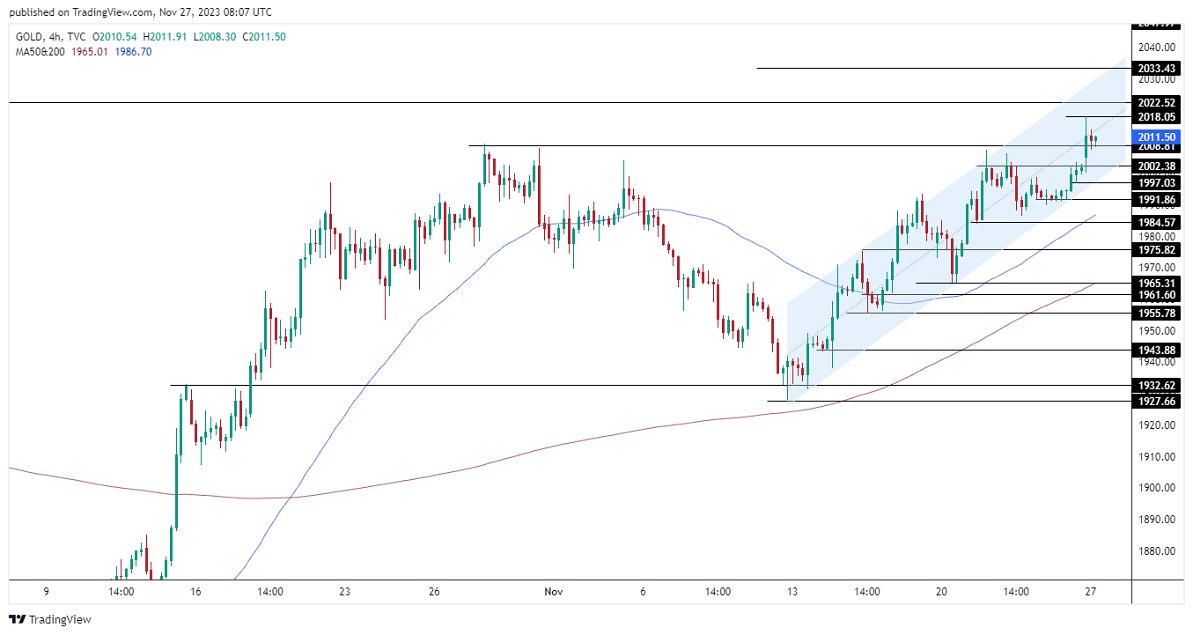The image size is (1193, 635).
Task: Click the TradingView logo at bottom left
Action: (x=50, y=620)
